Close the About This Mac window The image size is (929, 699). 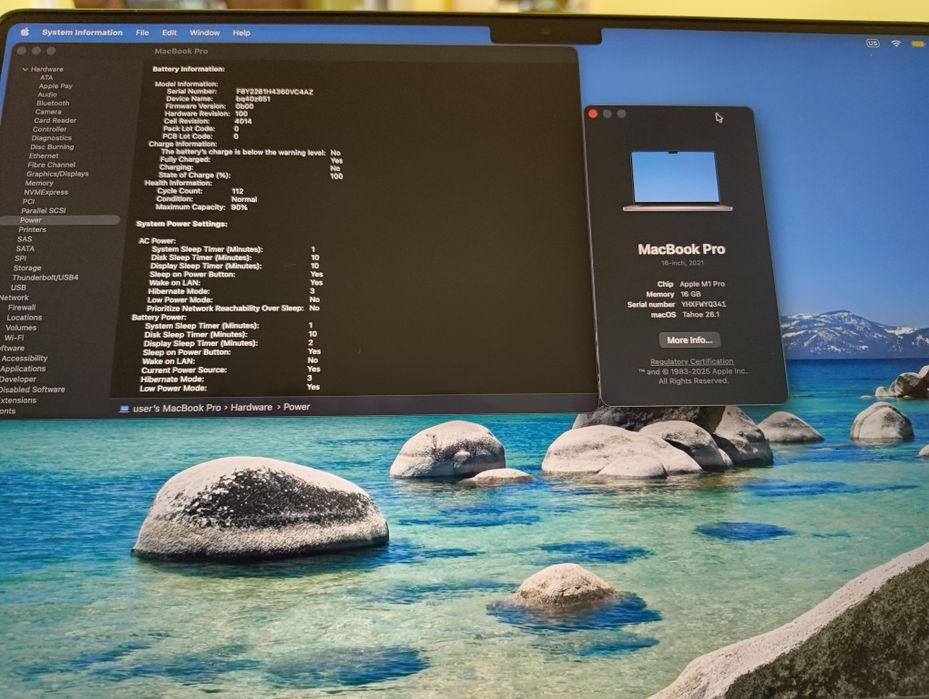coord(593,114)
